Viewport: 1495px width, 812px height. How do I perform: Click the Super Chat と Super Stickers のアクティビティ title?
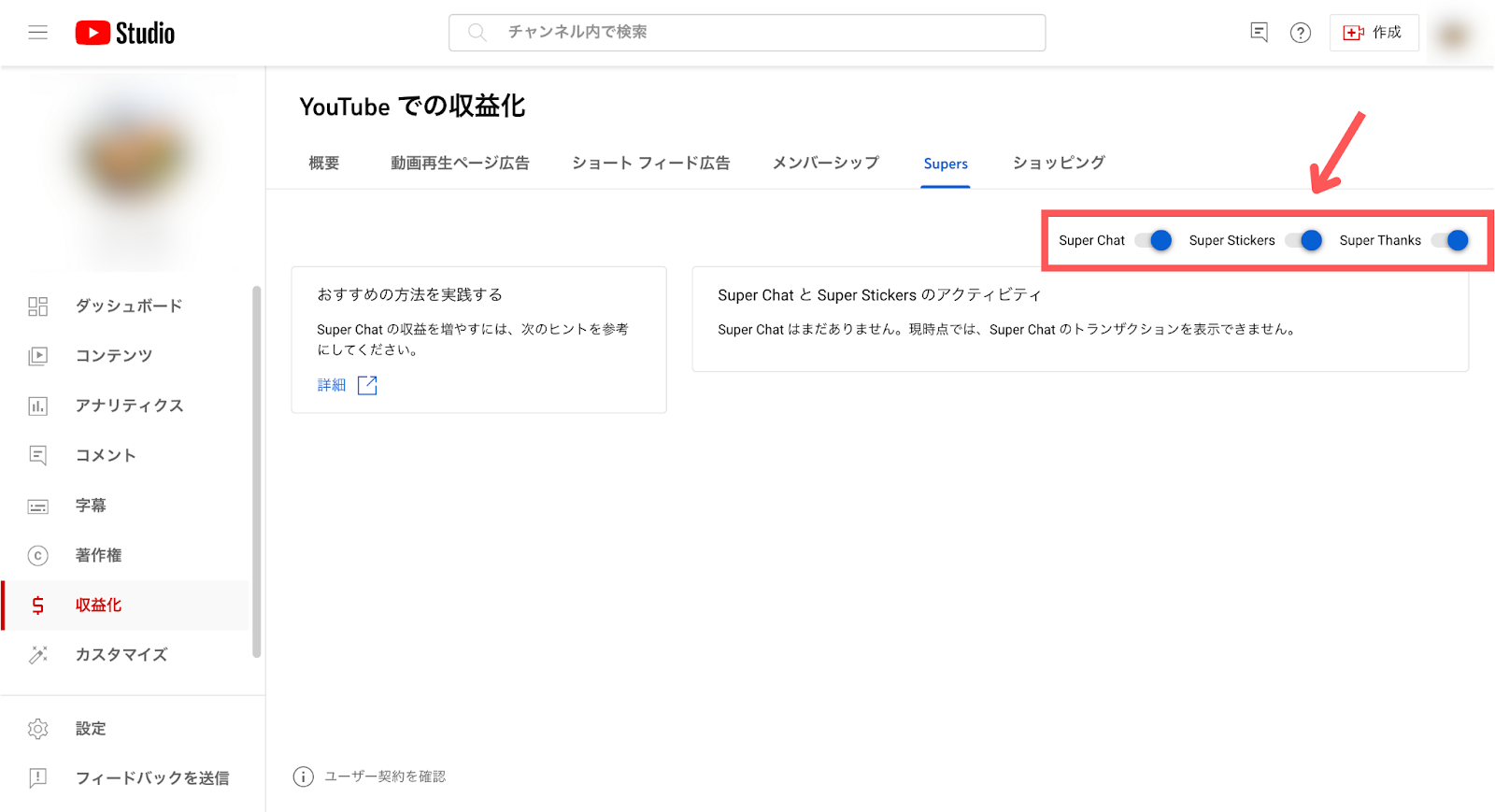point(879,295)
